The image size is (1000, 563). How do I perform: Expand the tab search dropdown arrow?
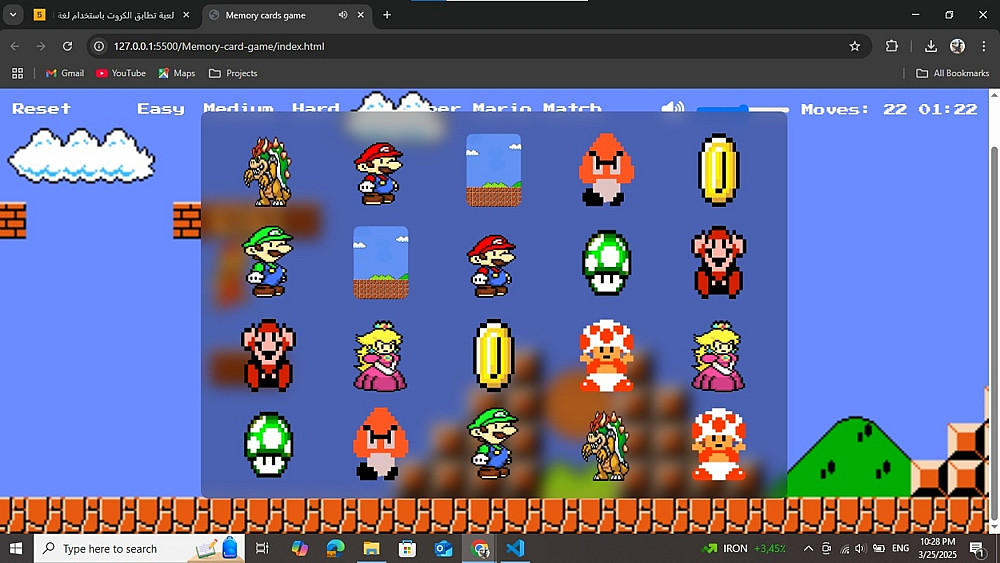pos(13,15)
